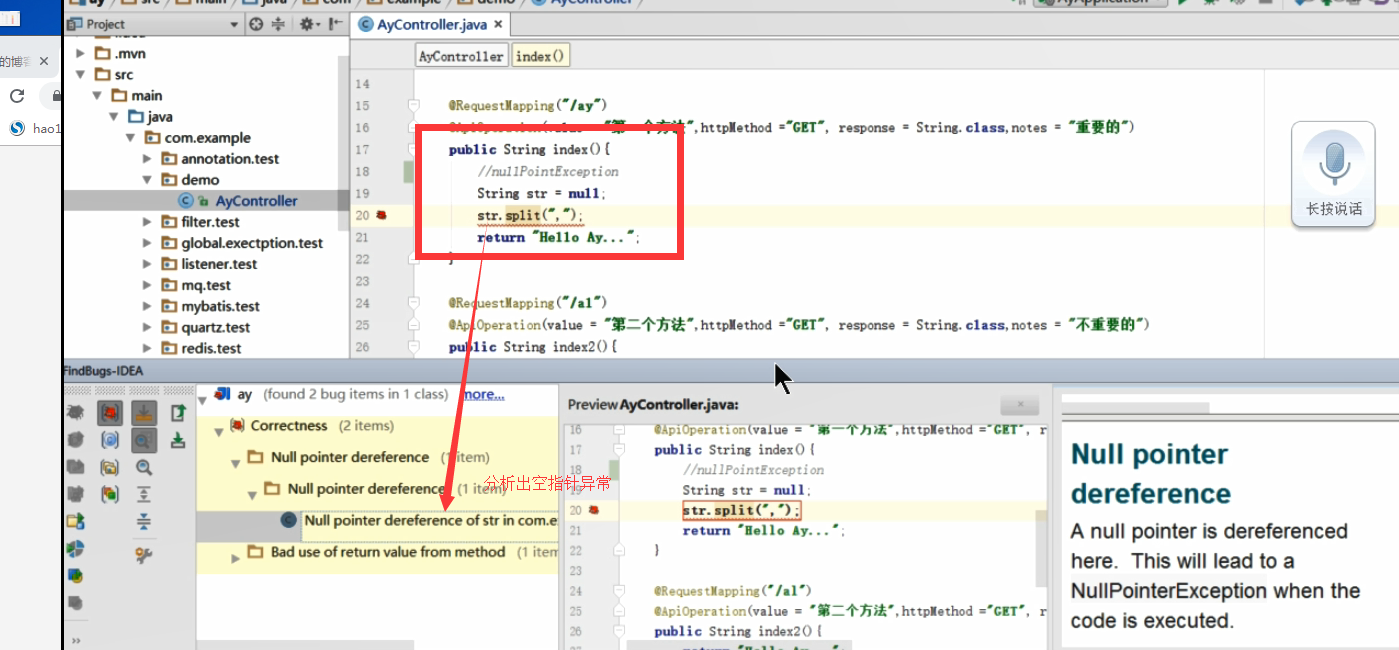Toggle the highlighted code preview magnifier button

144,440
